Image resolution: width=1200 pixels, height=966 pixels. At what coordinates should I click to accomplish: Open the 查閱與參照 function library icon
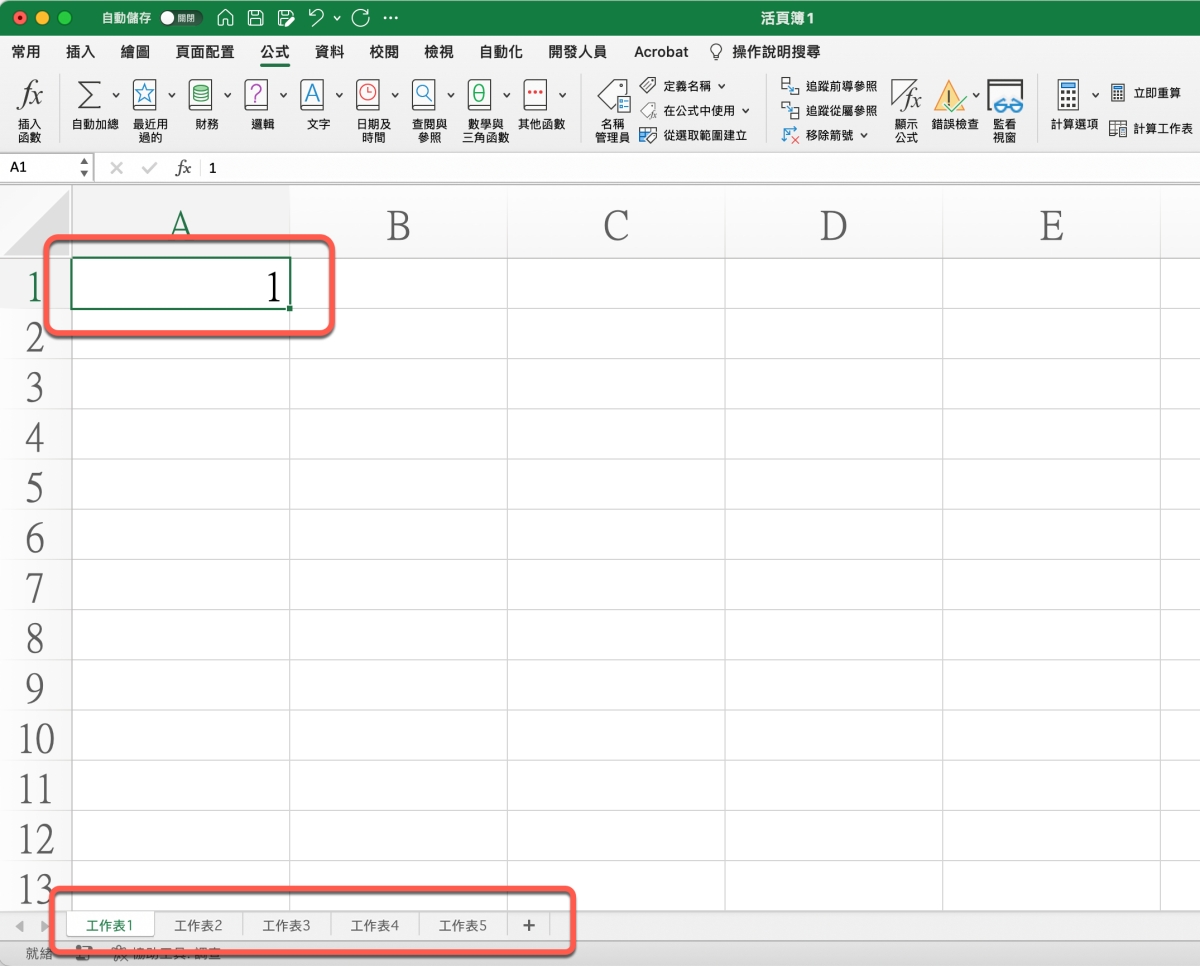click(425, 94)
